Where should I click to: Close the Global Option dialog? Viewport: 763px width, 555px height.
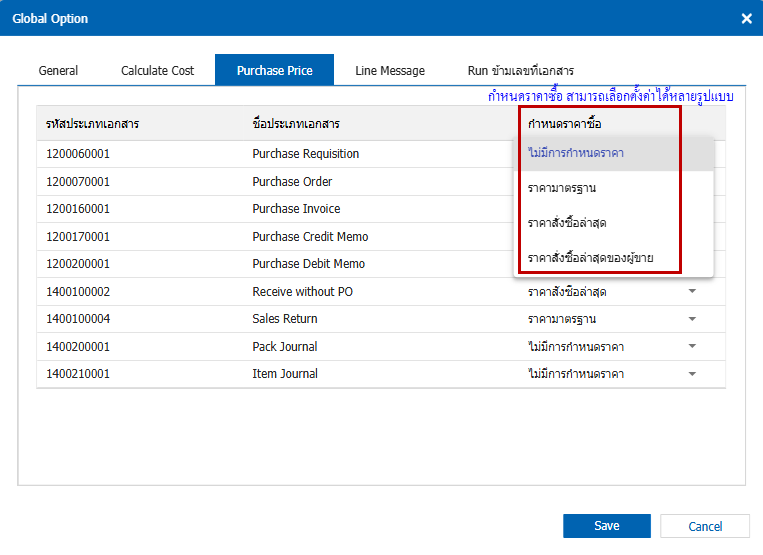tap(746, 18)
